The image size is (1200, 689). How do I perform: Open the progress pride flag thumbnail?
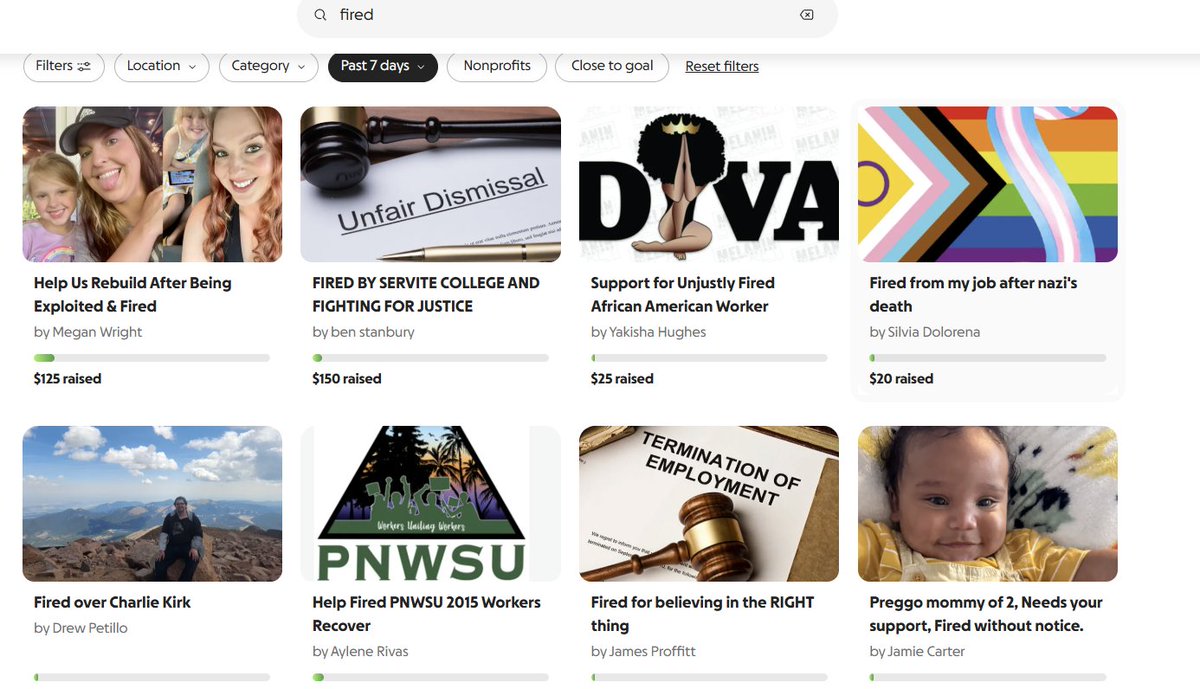coord(987,184)
